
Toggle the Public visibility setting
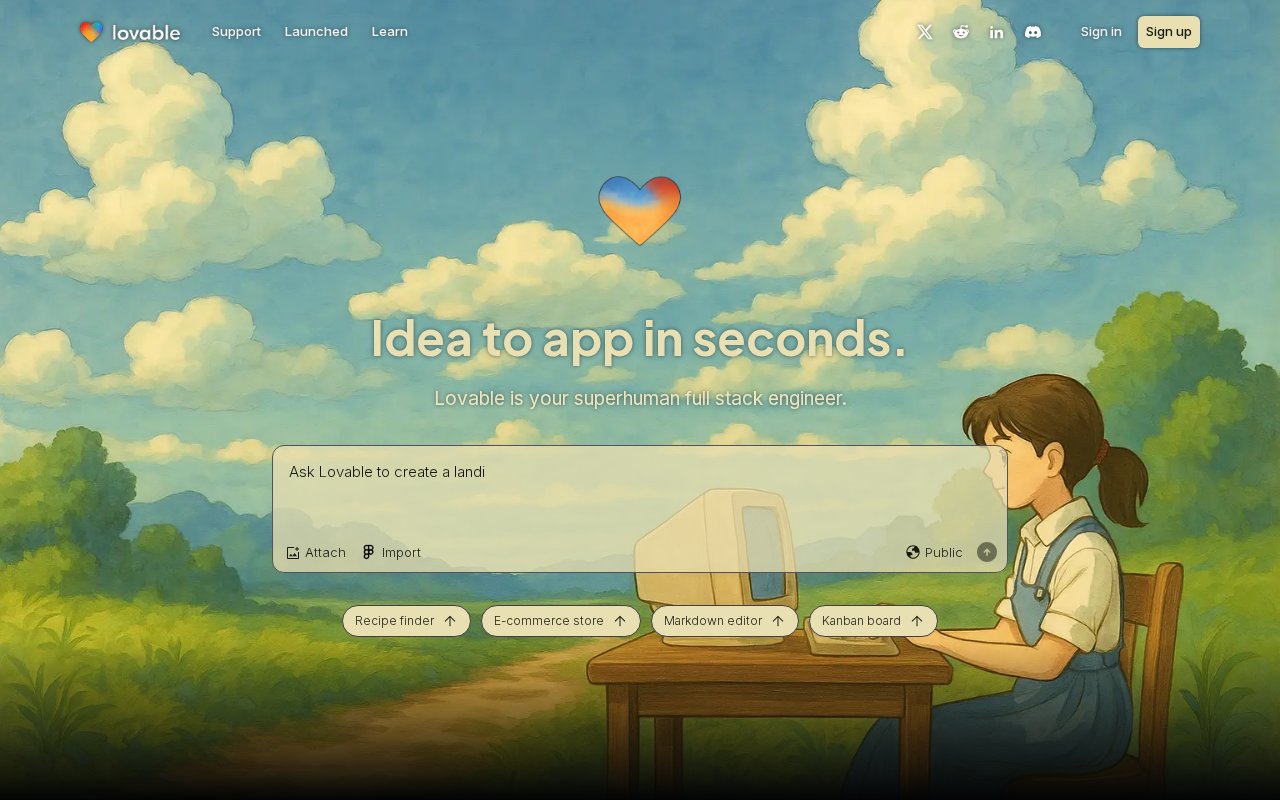coord(935,552)
